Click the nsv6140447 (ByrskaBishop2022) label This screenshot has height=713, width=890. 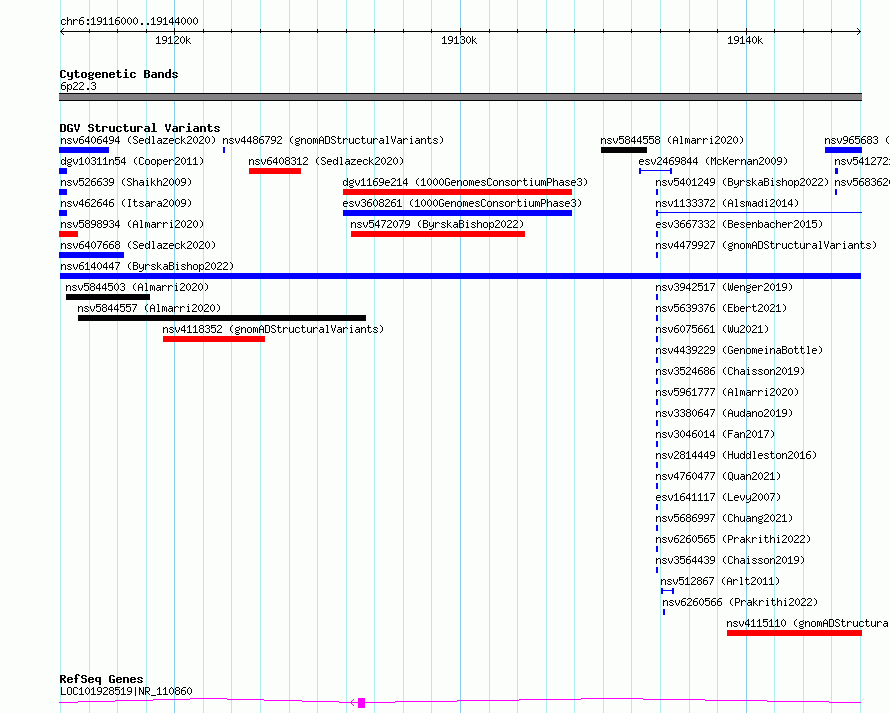(x=147, y=266)
